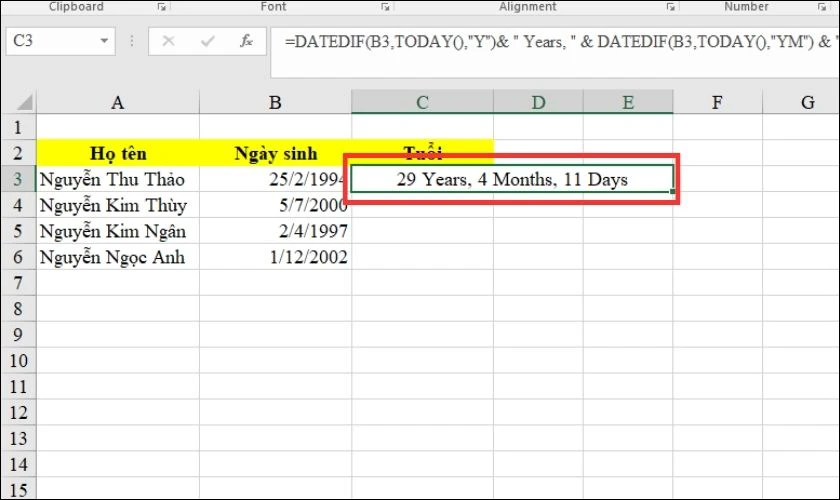The image size is (840, 500).
Task: Select column C header
Action: tap(422, 102)
